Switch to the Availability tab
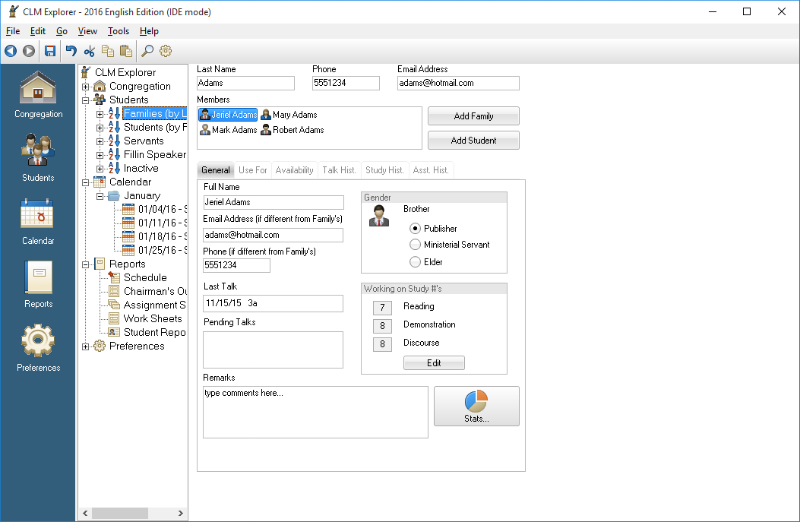This screenshot has height=522, width=800. click(x=294, y=170)
